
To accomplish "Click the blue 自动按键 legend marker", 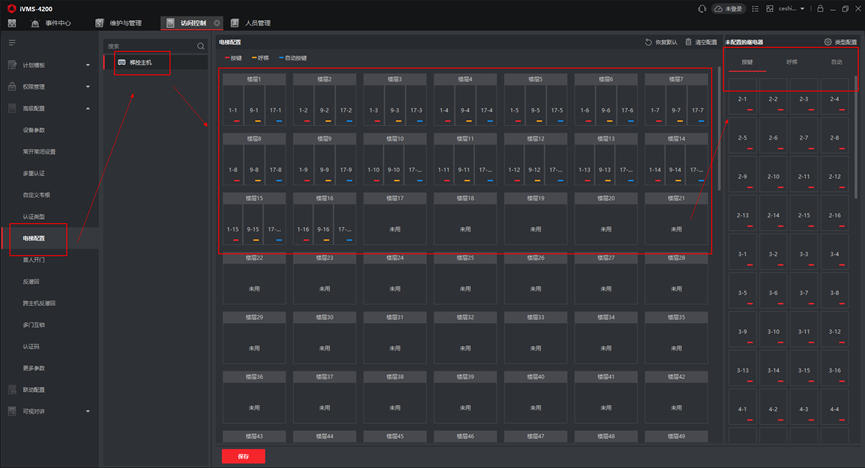I will [281, 58].
